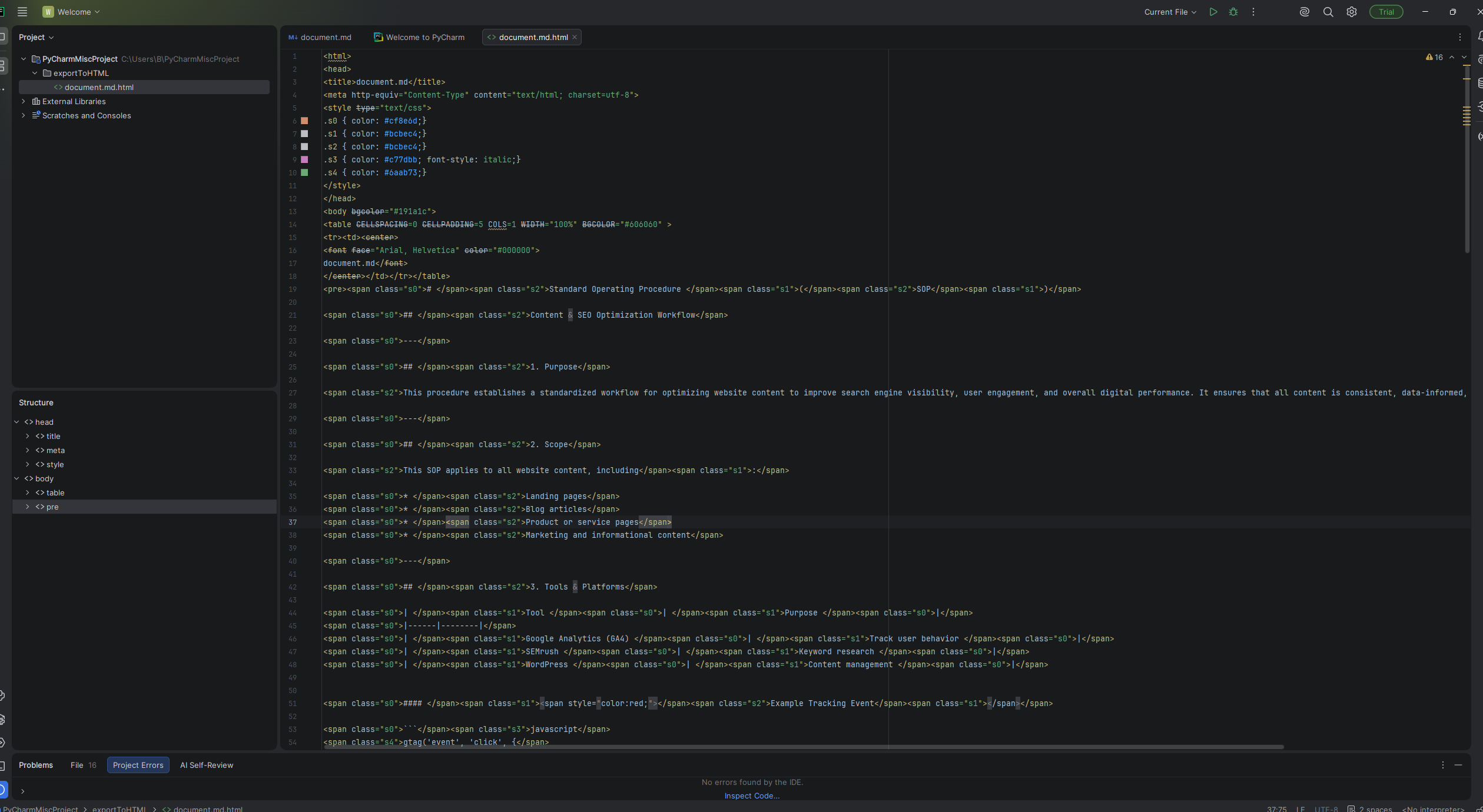Collapse the head node in Structure
Screen dimensions: 1483x812
coord(16,422)
